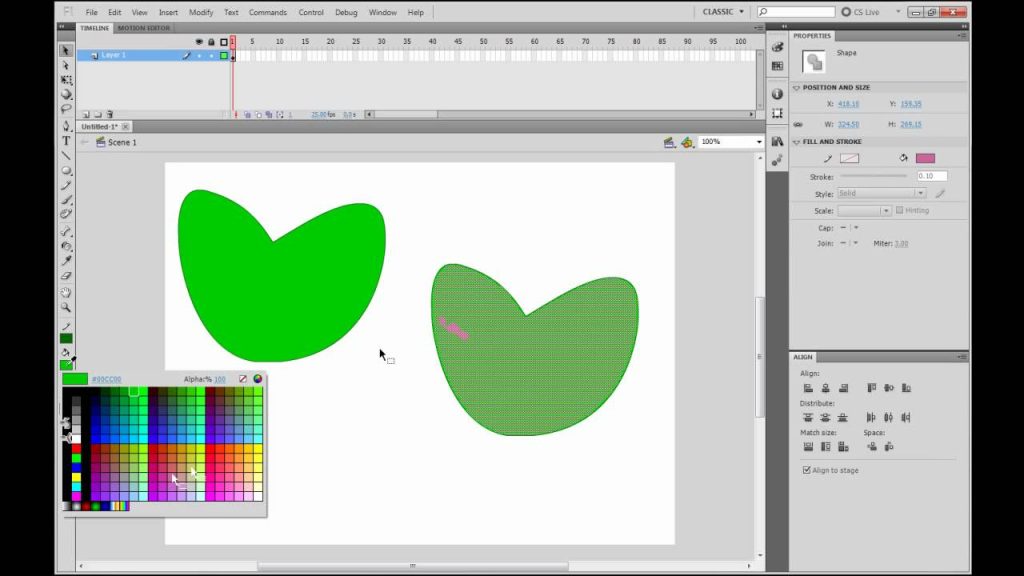Switch to the Motion Editor tab

click(144, 28)
